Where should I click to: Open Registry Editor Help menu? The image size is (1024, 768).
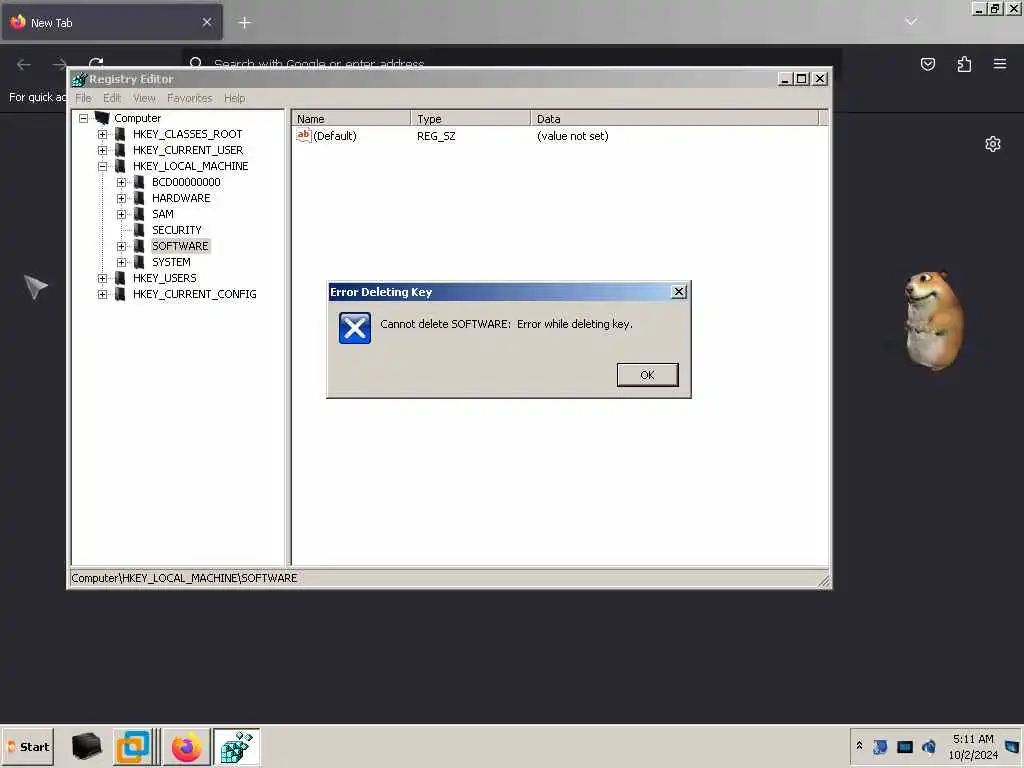point(234,98)
